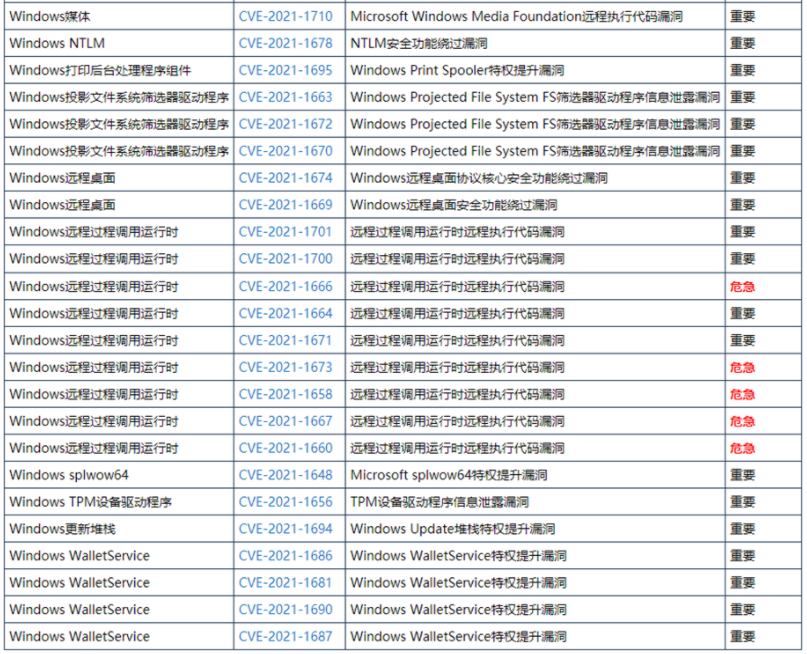Click red '危急' severity for CVE-2021-1660

tap(742, 448)
